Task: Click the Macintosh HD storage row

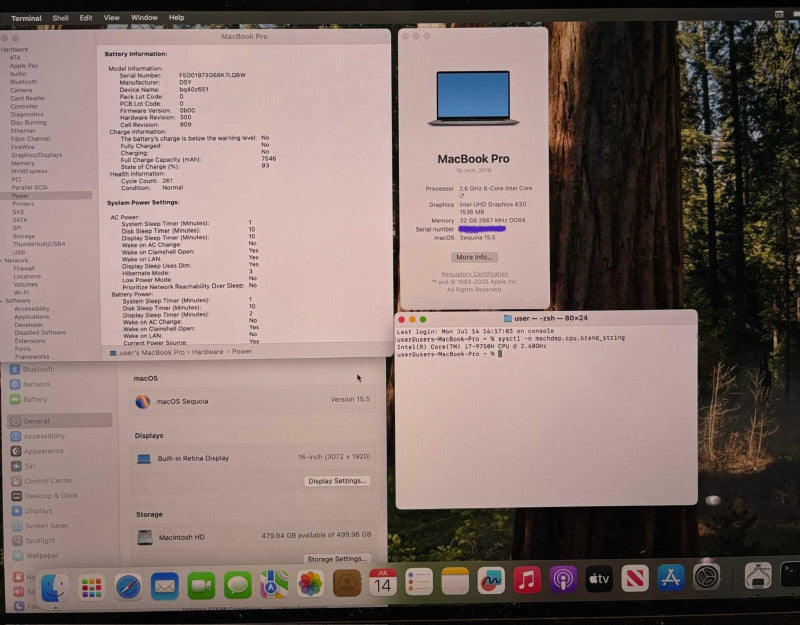Action: pyautogui.click(x=254, y=537)
